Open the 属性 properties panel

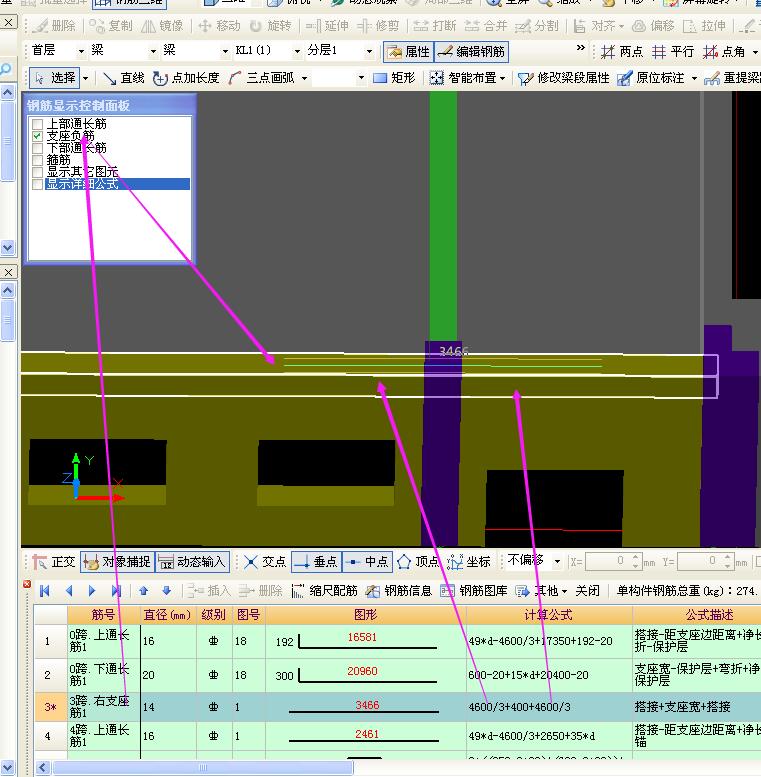pyautogui.click(x=409, y=52)
